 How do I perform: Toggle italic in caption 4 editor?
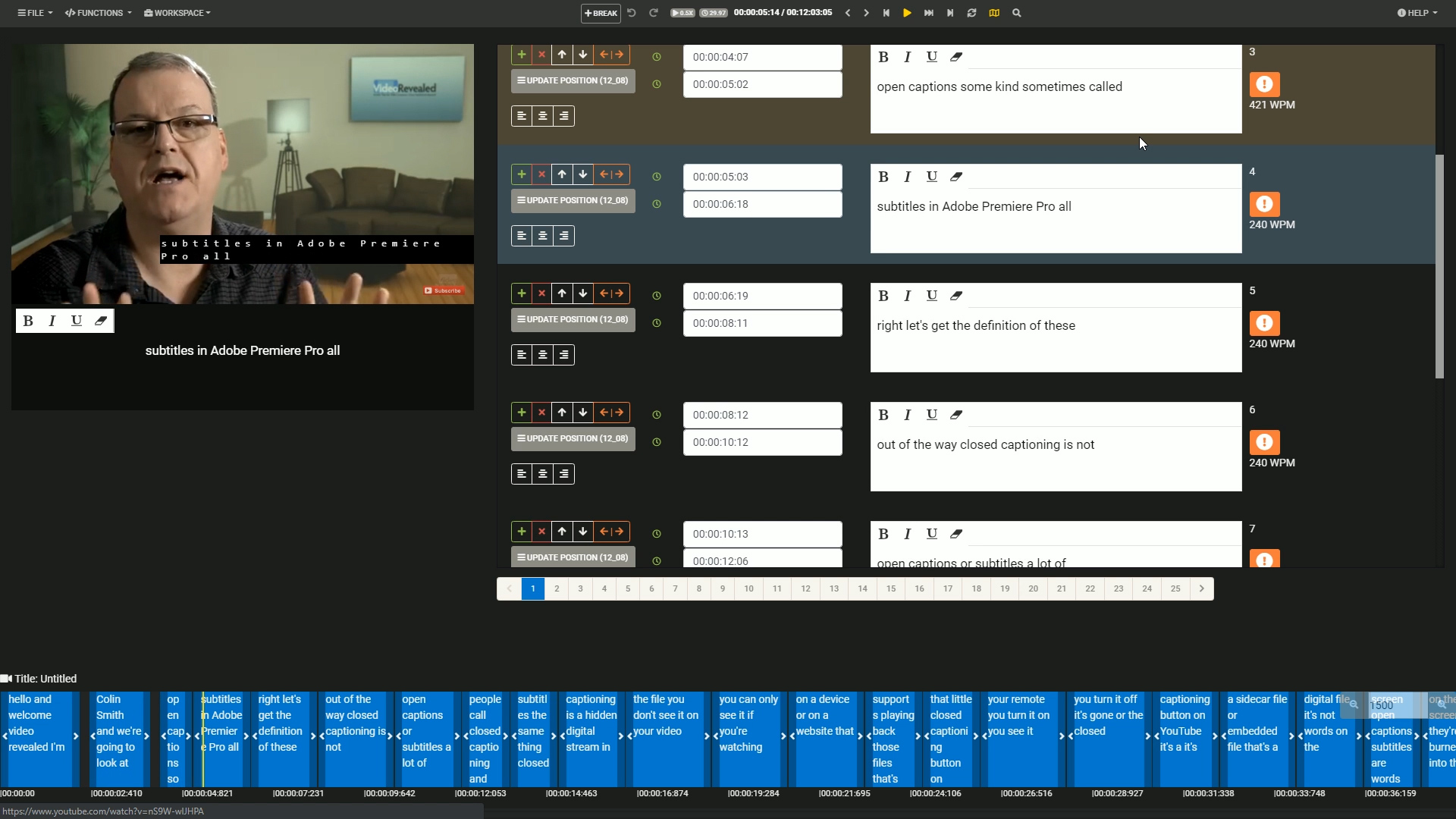(908, 177)
